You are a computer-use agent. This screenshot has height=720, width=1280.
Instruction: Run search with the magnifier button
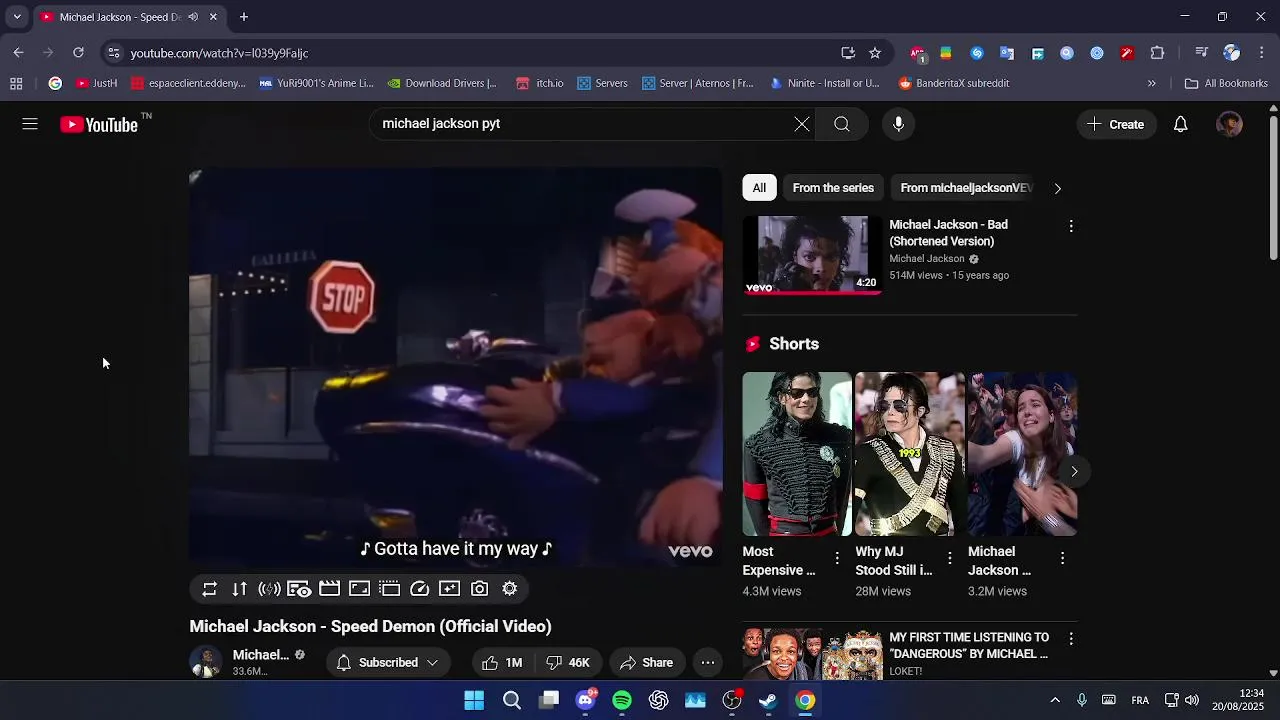[x=842, y=124]
